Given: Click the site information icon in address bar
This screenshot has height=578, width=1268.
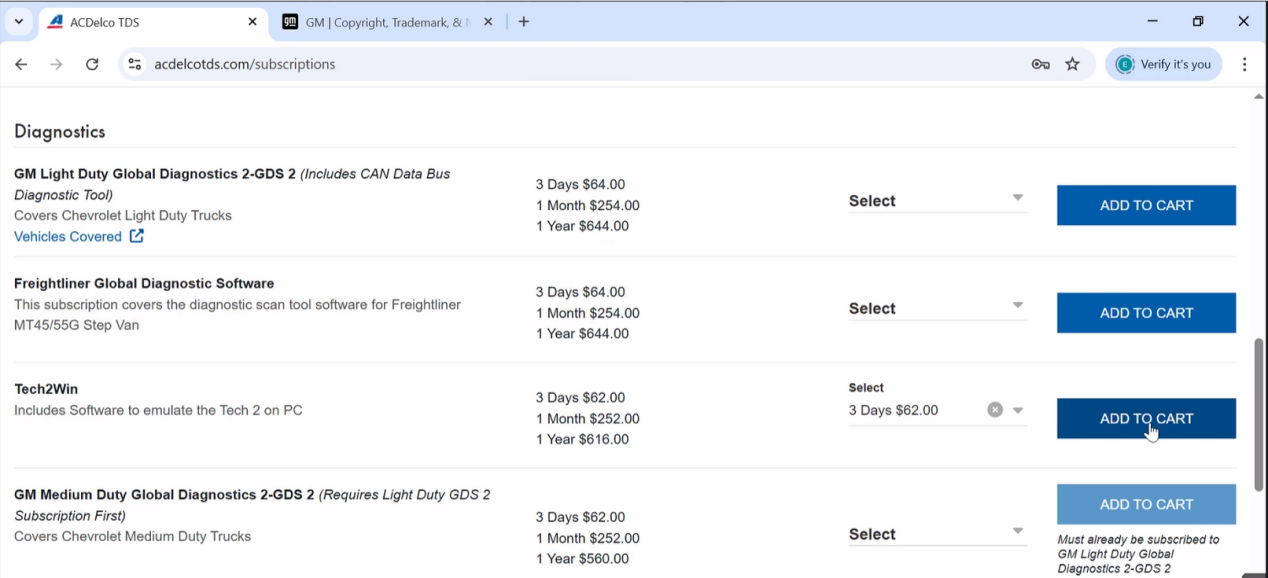Looking at the screenshot, I should pyautogui.click(x=135, y=64).
